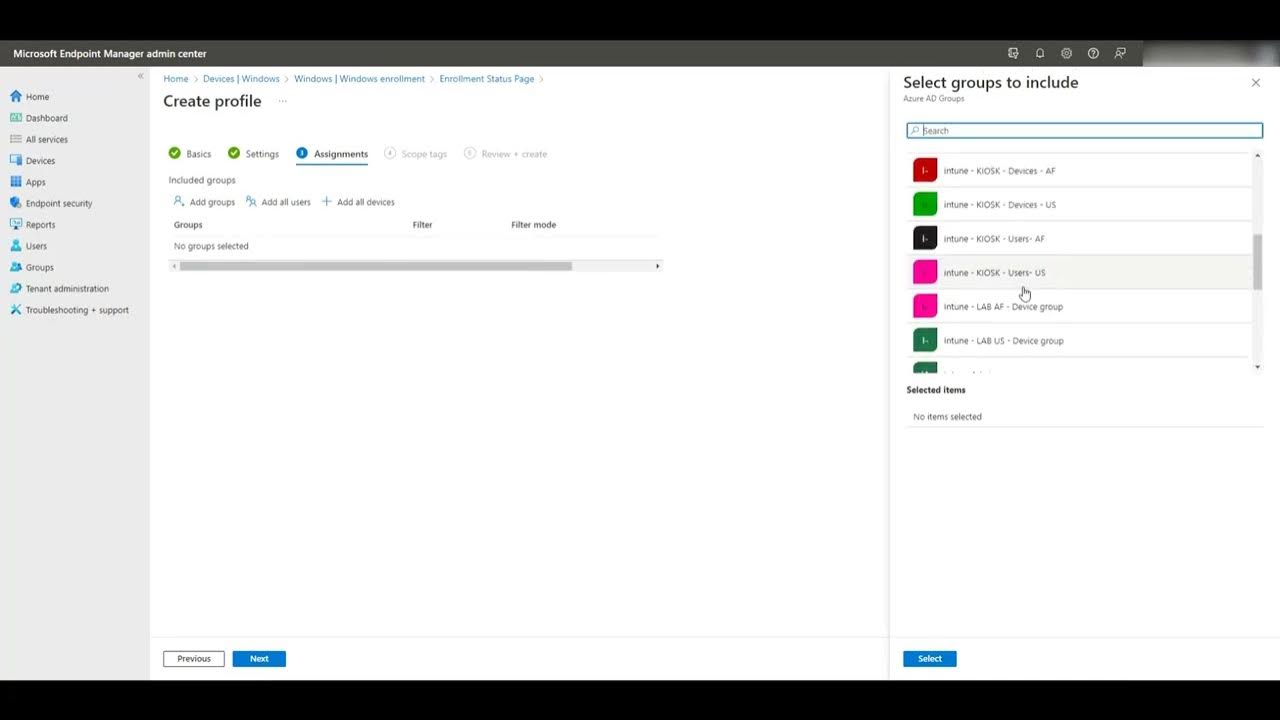
Task: Open the Create profile more options ellipsis
Action: coord(283,101)
